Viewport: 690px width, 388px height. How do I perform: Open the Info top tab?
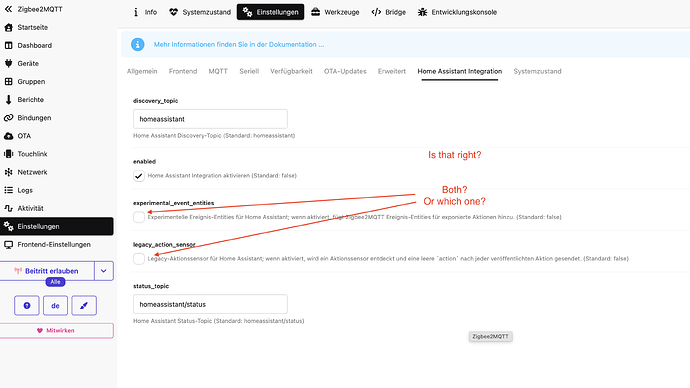(145, 12)
